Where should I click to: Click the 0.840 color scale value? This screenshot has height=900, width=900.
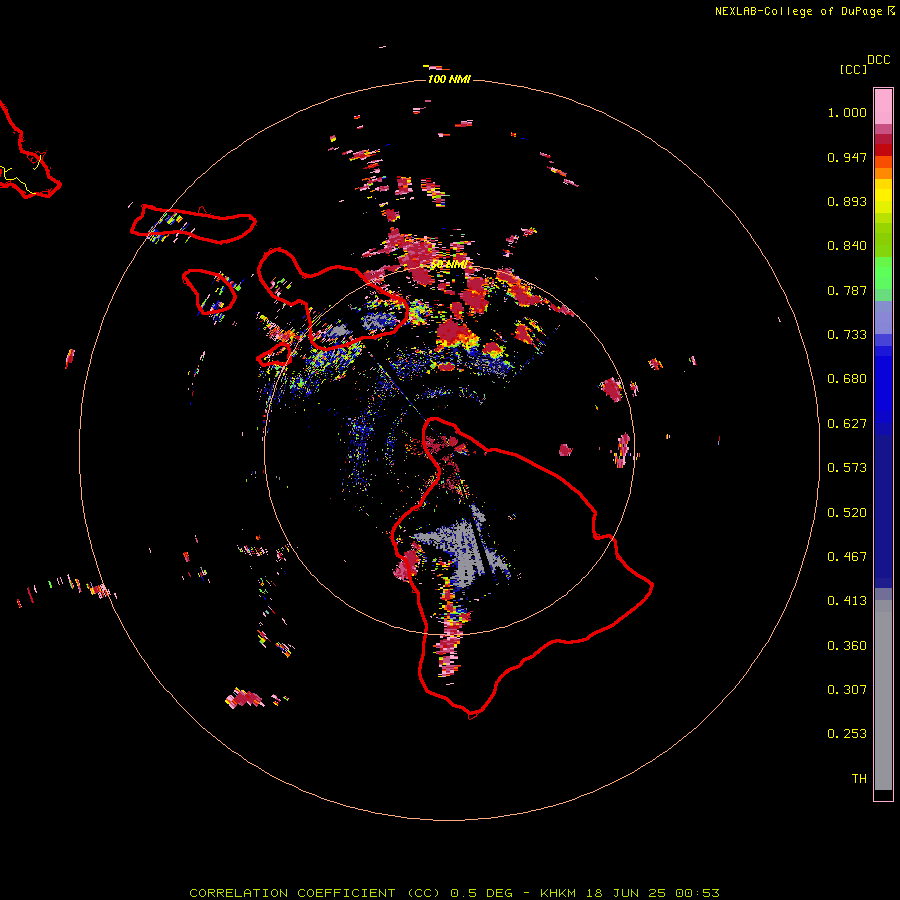(x=847, y=246)
